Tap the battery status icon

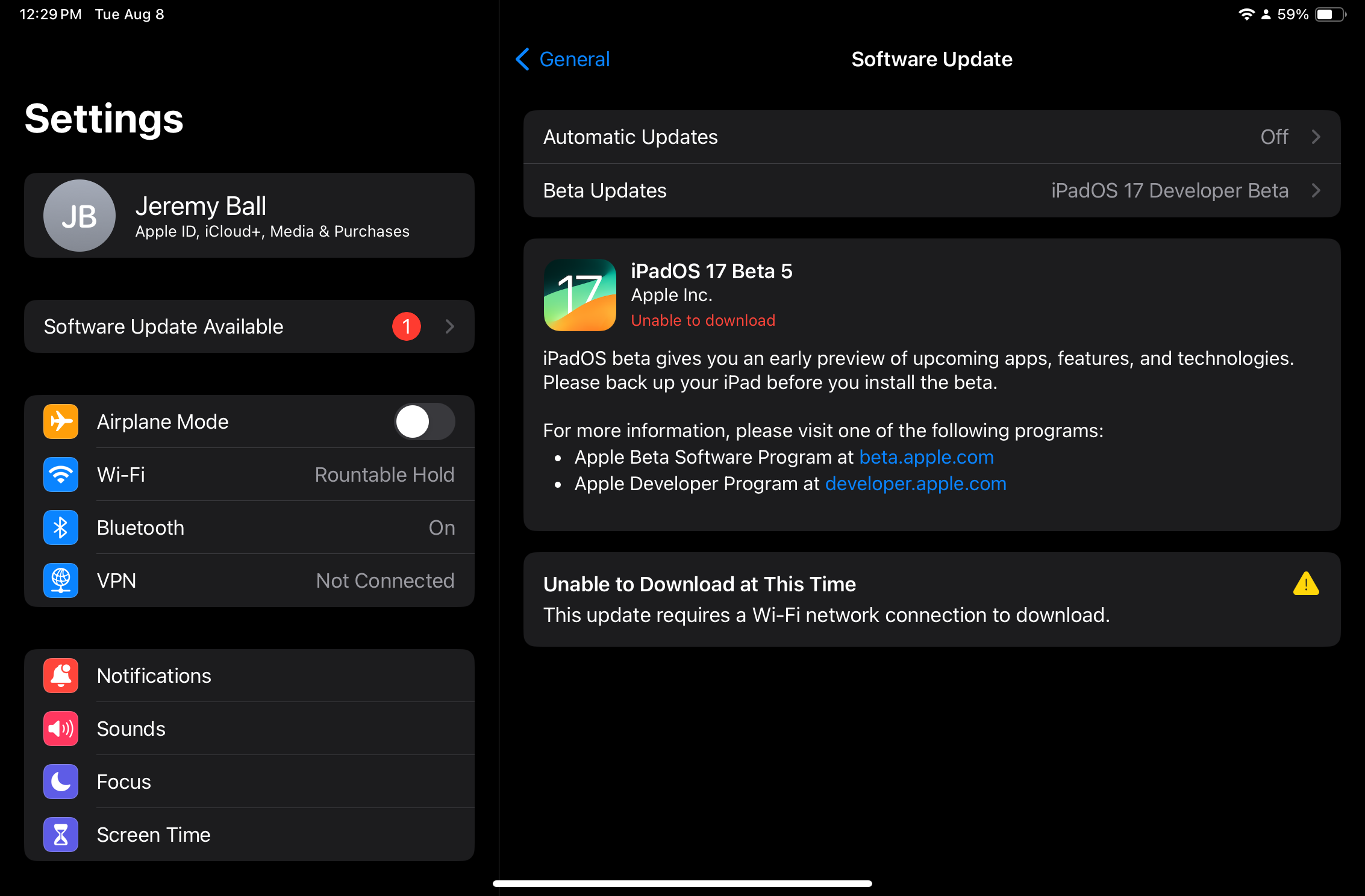1331,14
